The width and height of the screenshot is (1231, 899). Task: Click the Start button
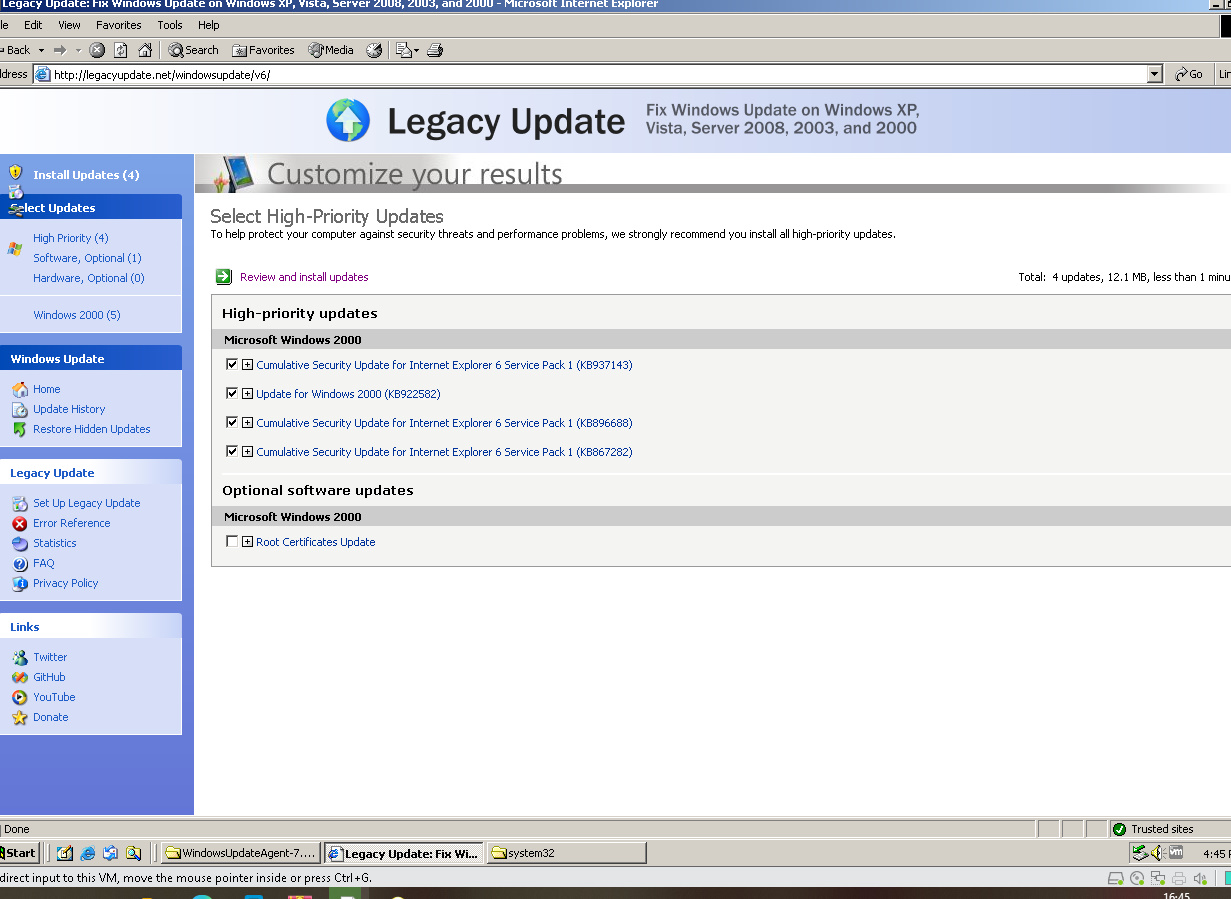coord(19,853)
